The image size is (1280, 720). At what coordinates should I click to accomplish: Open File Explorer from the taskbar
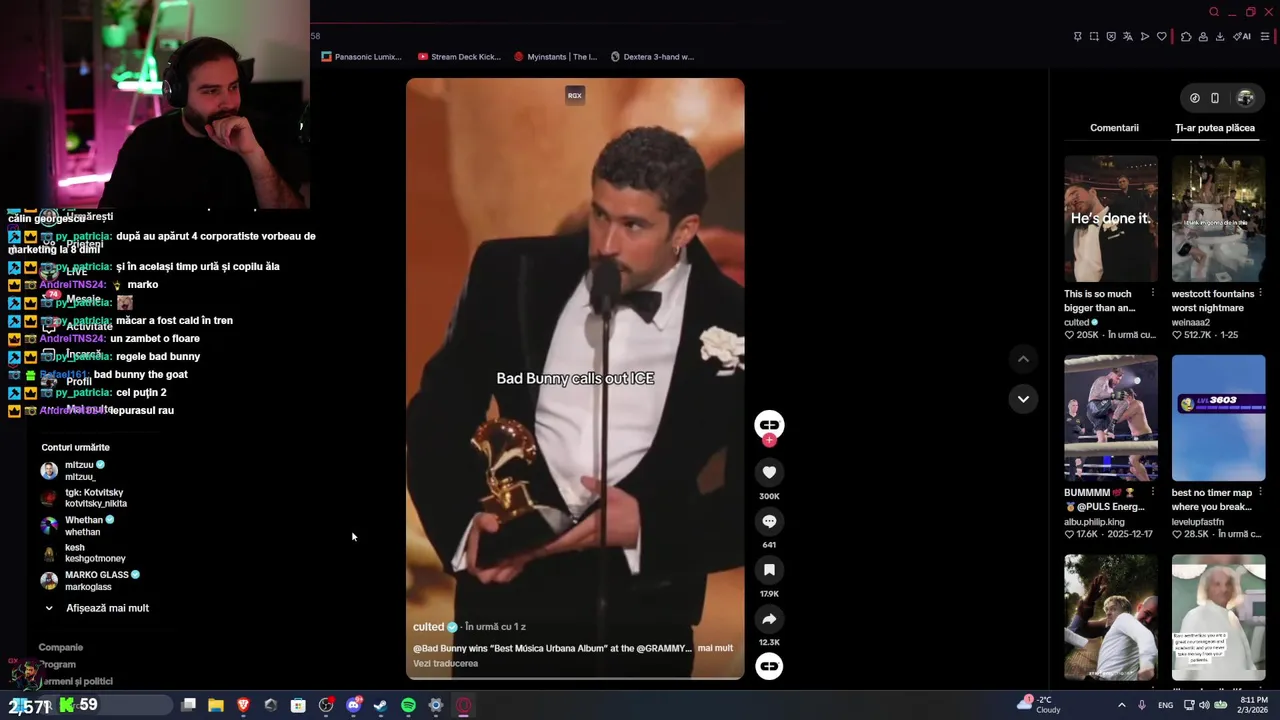coord(215,706)
